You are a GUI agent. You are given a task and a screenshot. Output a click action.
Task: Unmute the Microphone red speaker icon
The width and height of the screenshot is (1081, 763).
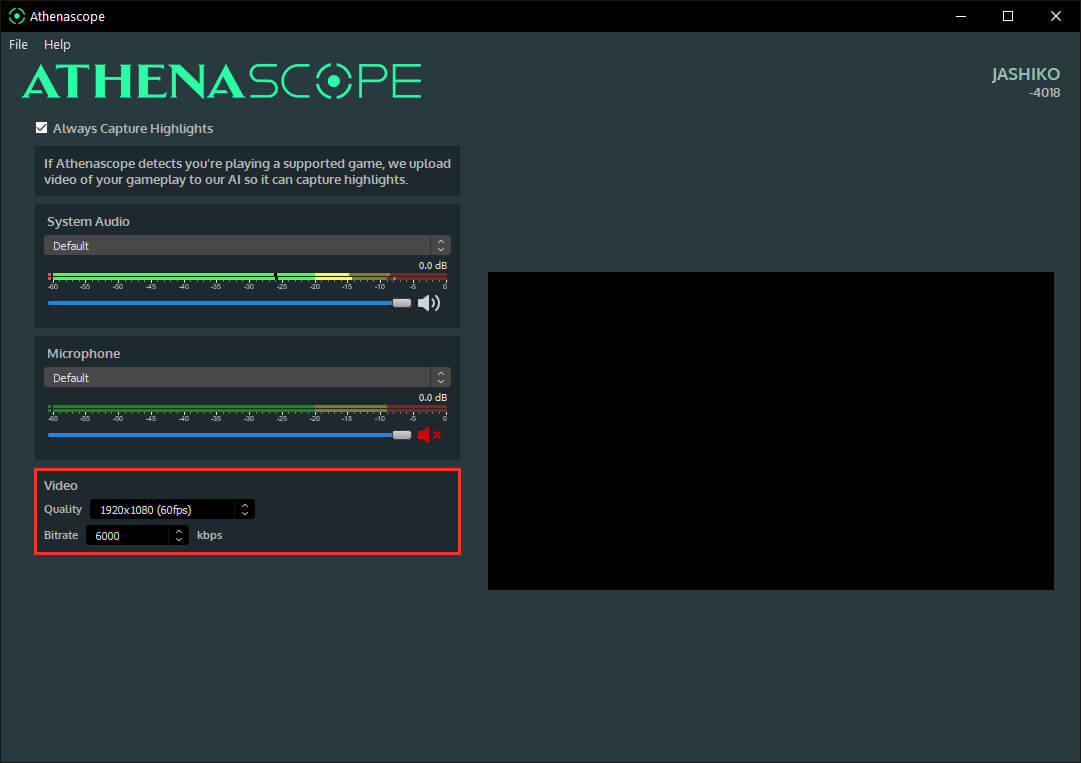(430, 435)
